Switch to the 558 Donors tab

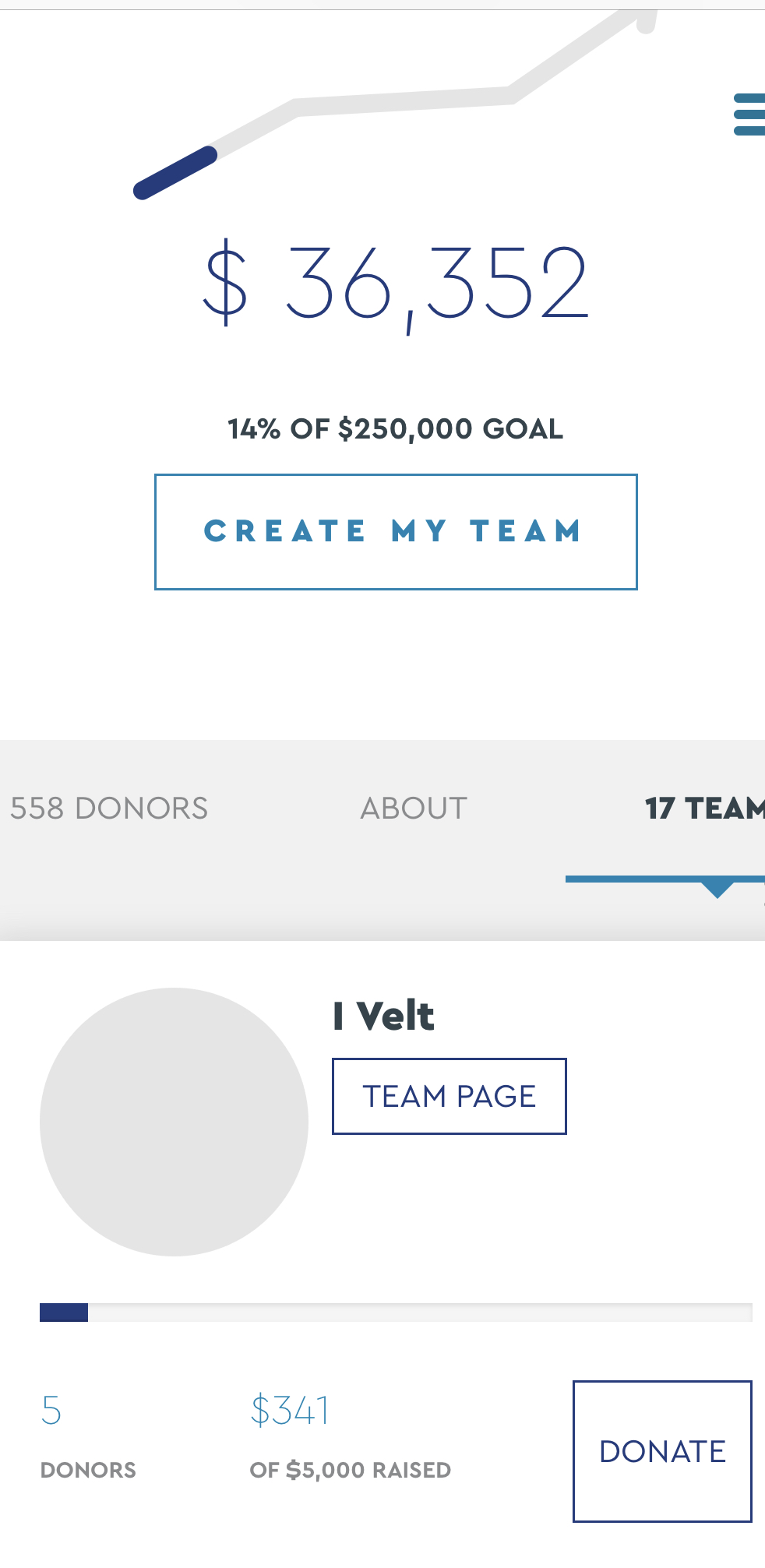pyautogui.click(x=109, y=809)
